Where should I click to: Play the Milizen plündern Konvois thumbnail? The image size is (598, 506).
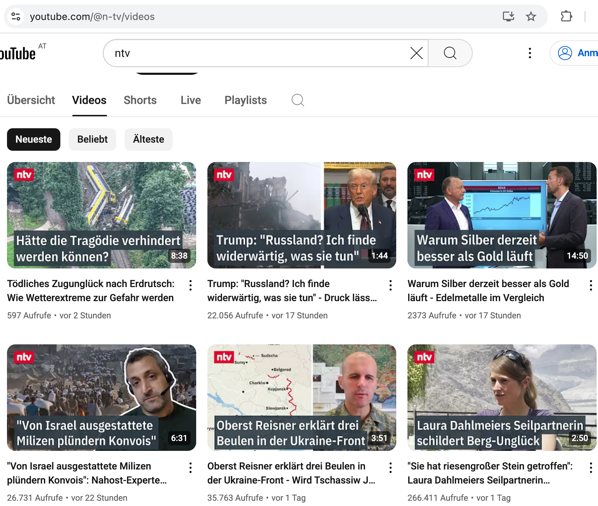[x=101, y=398]
